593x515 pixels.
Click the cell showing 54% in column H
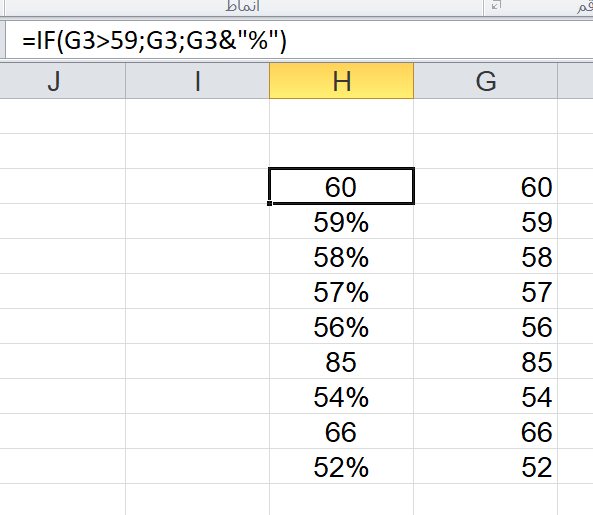pyautogui.click(x=342, y=396)
